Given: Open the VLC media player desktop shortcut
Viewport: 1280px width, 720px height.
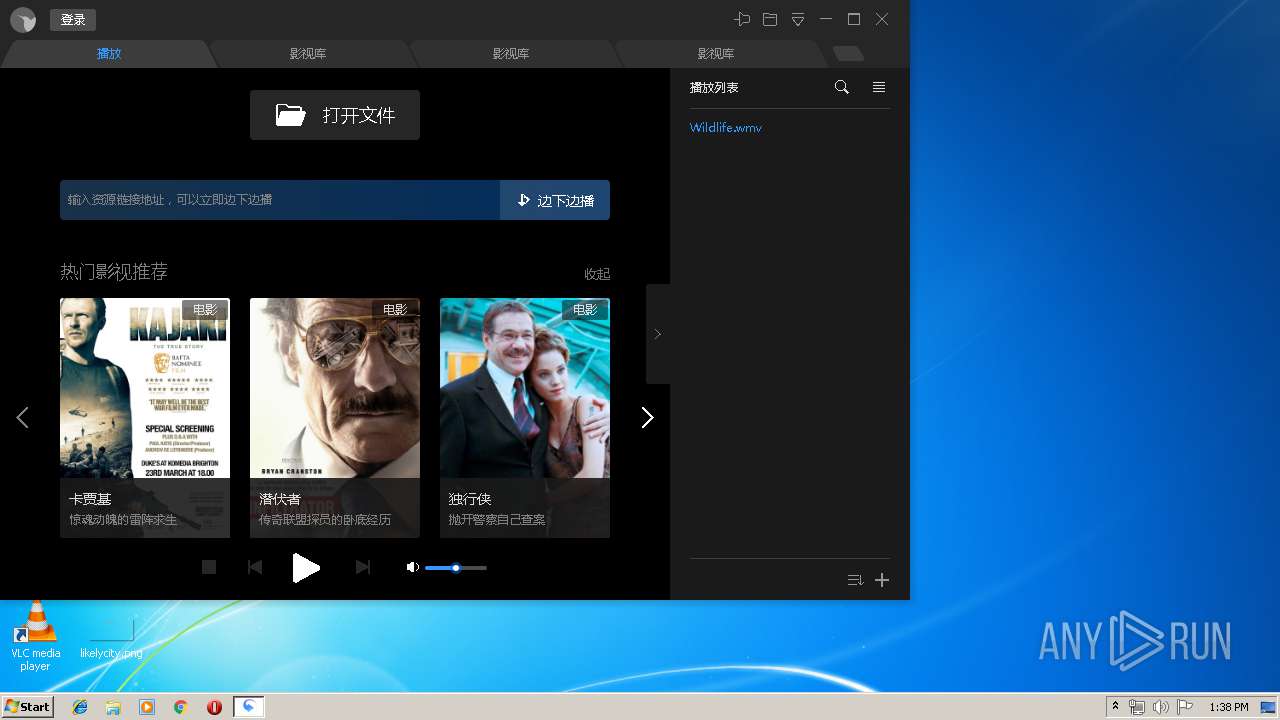Looking at the screenshot, I should [35, 636].
